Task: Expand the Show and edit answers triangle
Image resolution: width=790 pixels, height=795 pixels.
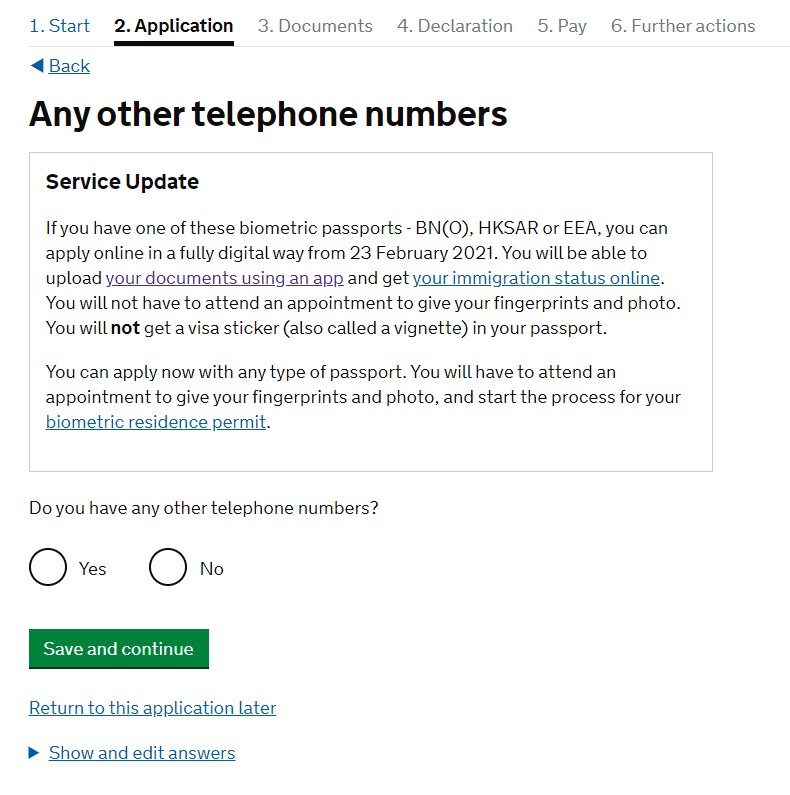Action: tap(35, 753)
